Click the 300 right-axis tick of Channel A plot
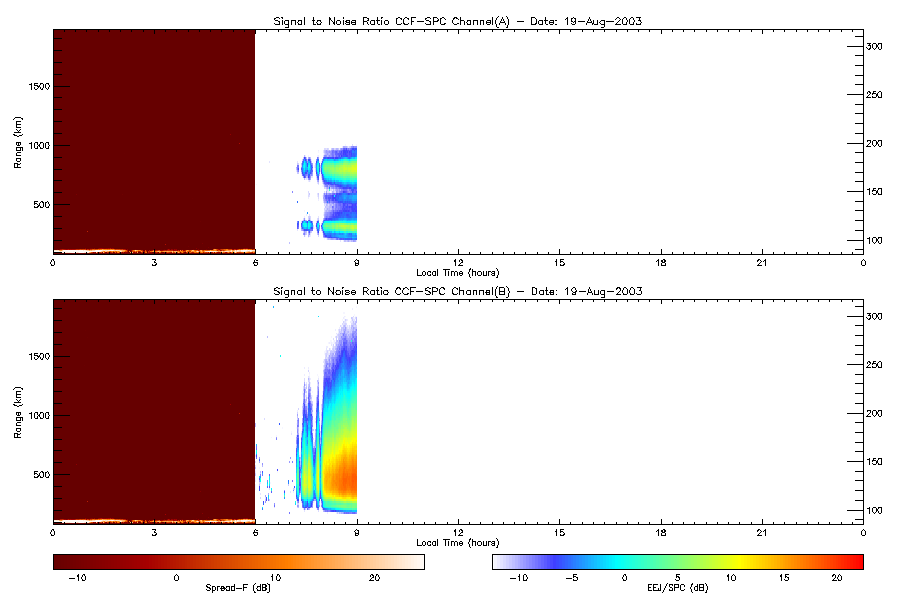900x600 pixels. tap(874, 47)
